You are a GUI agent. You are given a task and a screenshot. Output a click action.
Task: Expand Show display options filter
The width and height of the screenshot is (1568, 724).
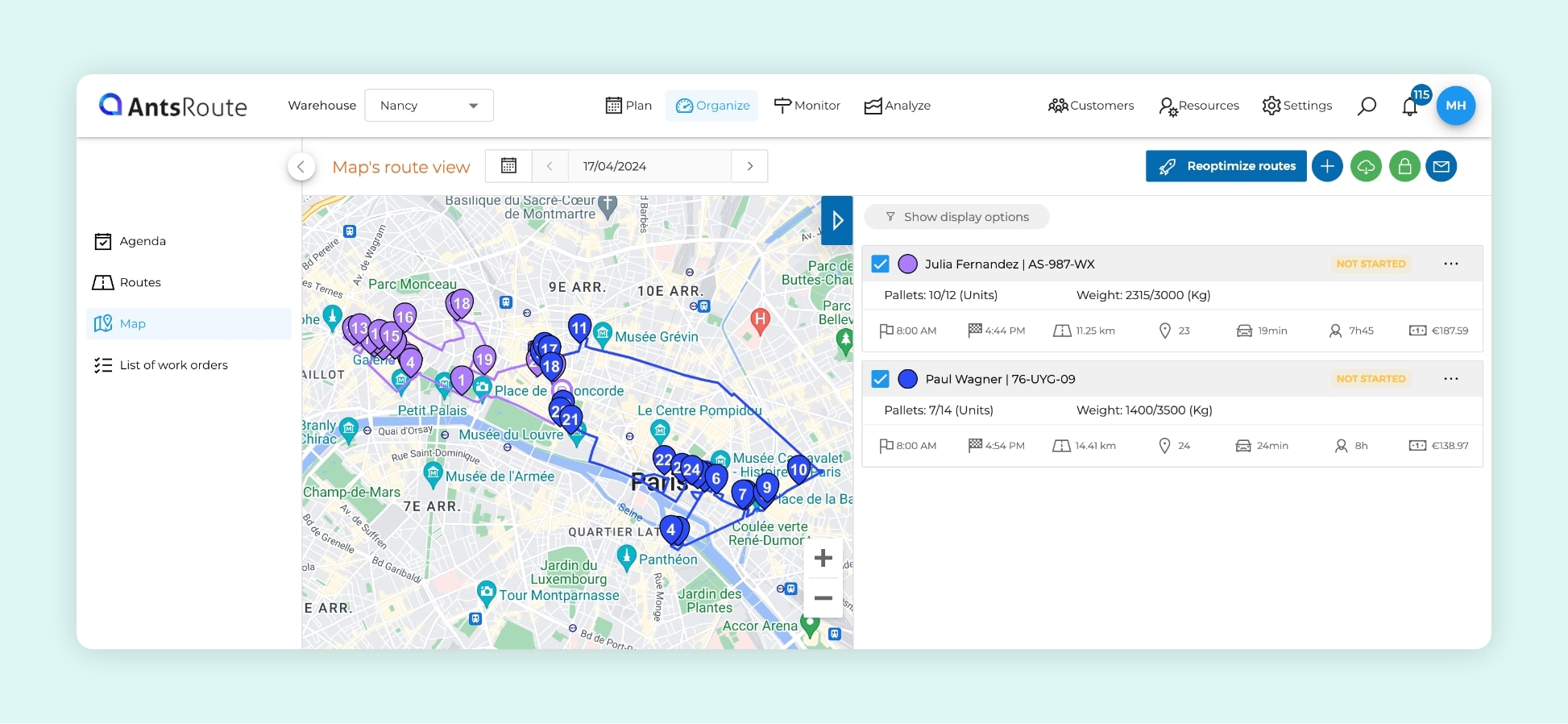pyautogui.click(x=956, y=217)
